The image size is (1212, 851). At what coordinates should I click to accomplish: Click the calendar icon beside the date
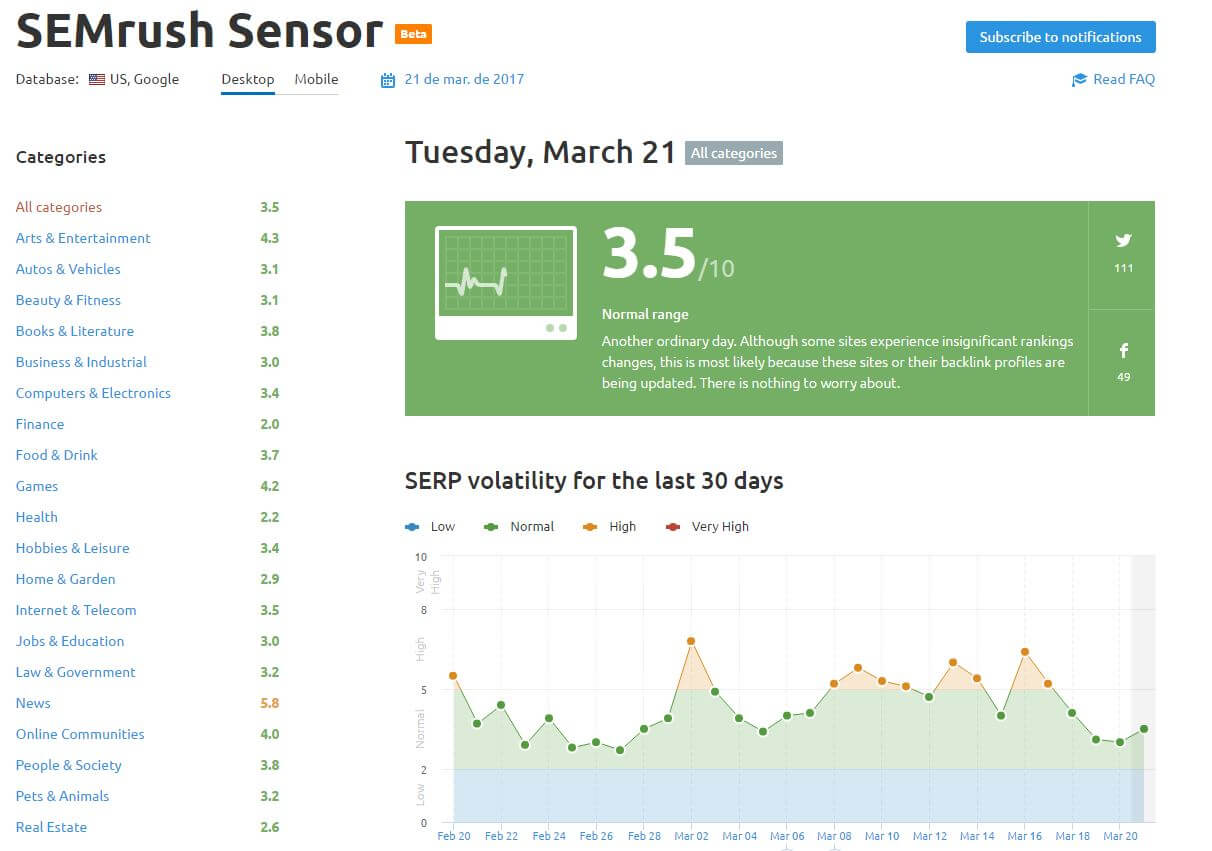click(388, 79)
